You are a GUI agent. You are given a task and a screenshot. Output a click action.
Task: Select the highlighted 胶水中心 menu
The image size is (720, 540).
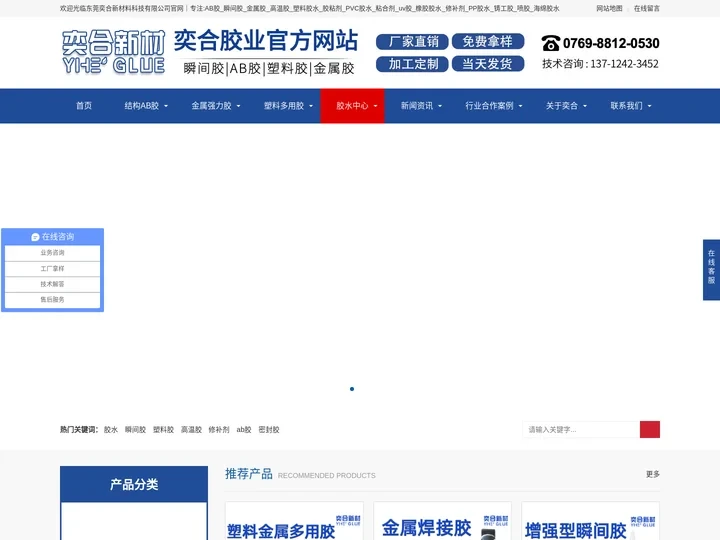pos(352,106)
